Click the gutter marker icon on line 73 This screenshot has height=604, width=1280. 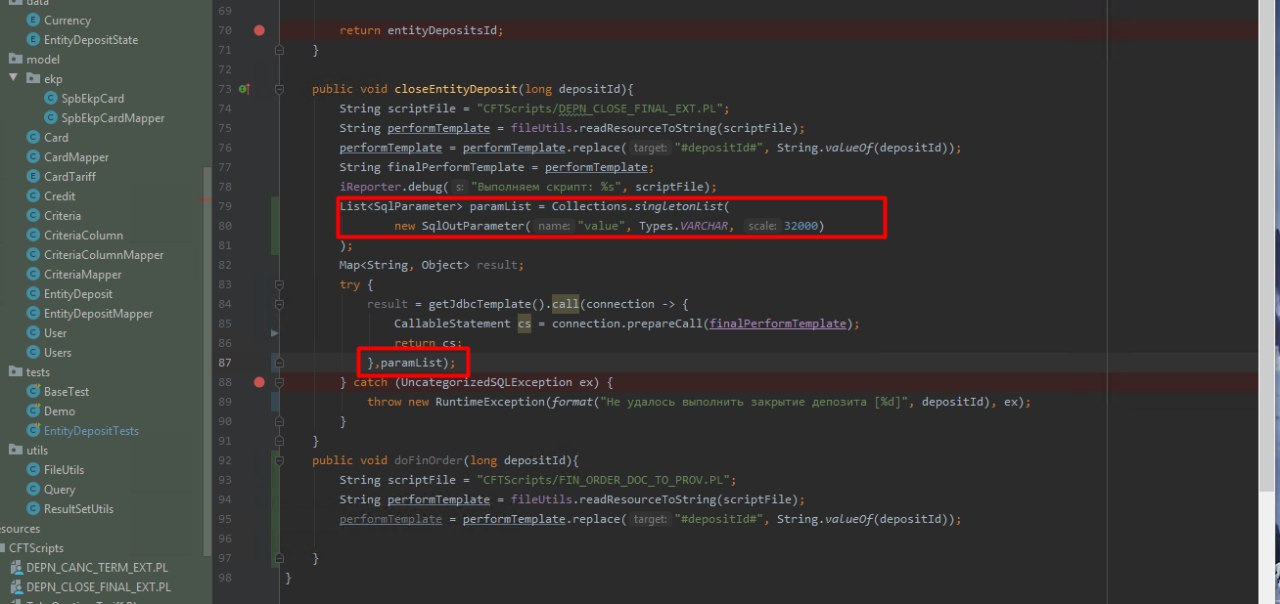tap(244, 89)
